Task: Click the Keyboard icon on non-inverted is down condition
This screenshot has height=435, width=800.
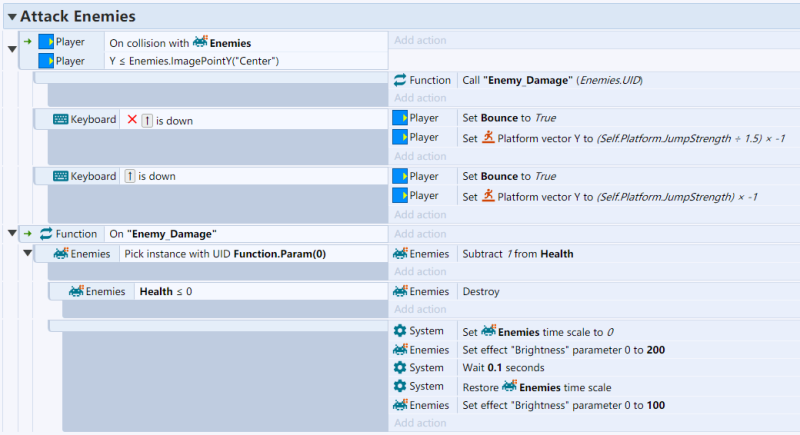Action: click(61, 176)
